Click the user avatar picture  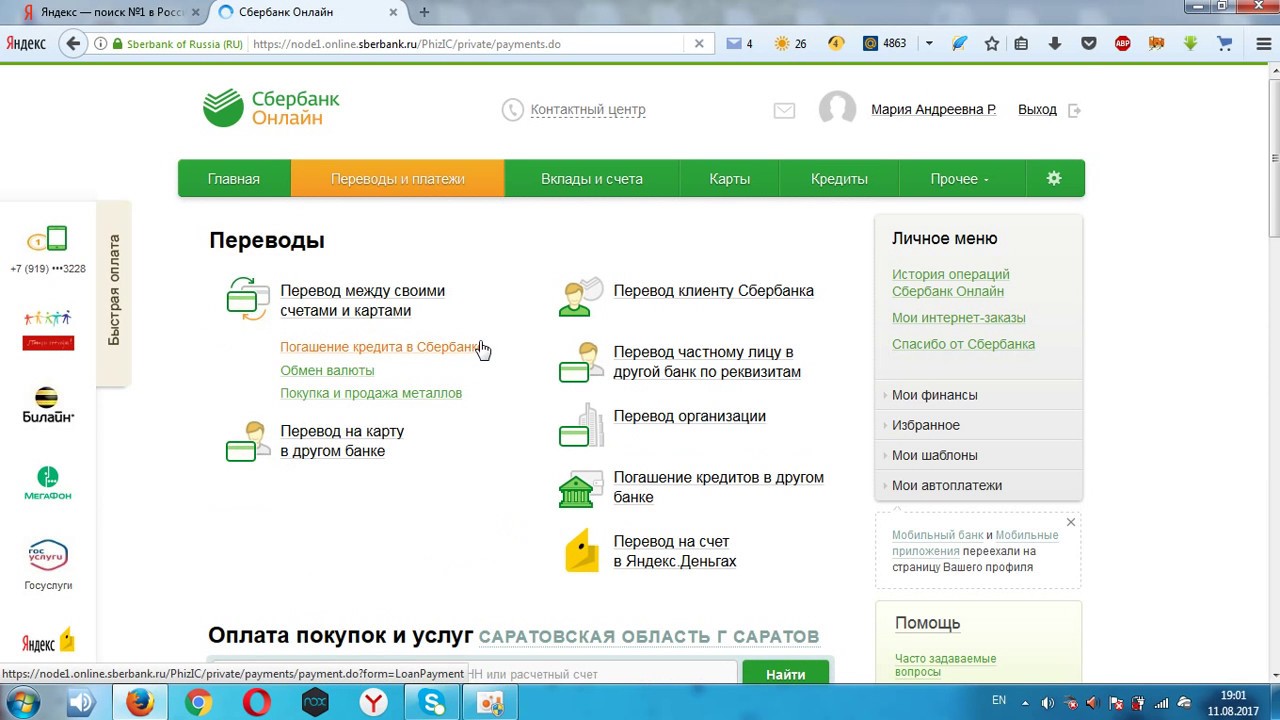pyautogui.click(x=838, y=110)
